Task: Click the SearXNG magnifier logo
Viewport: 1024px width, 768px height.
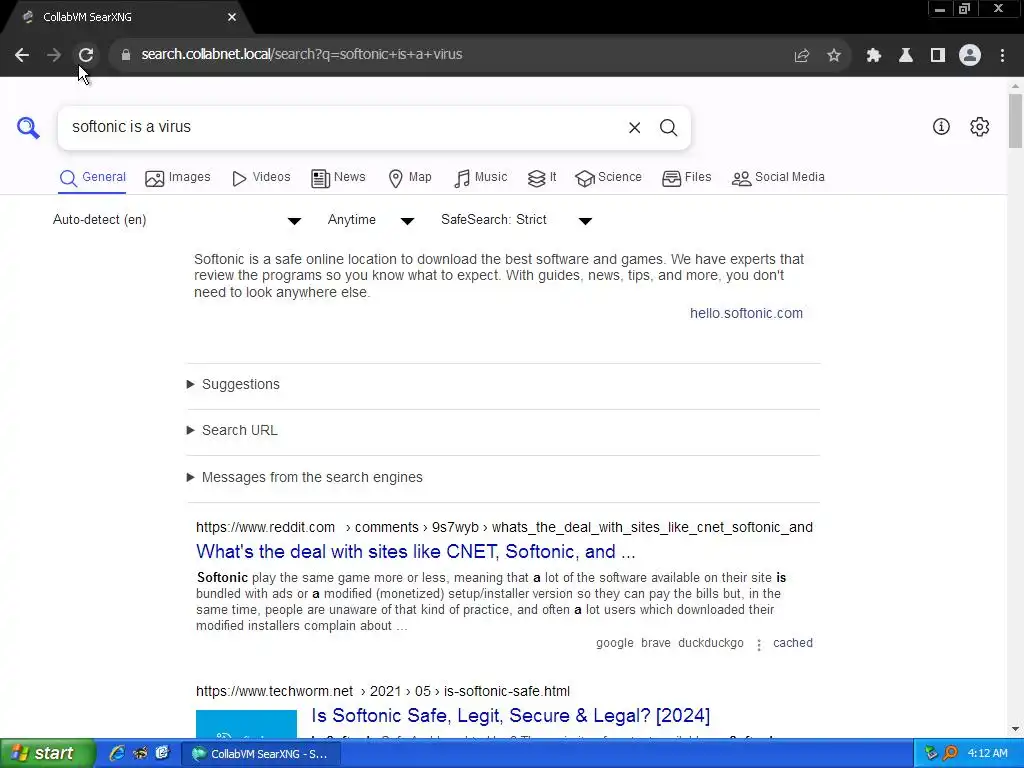Action: [28, 127]
